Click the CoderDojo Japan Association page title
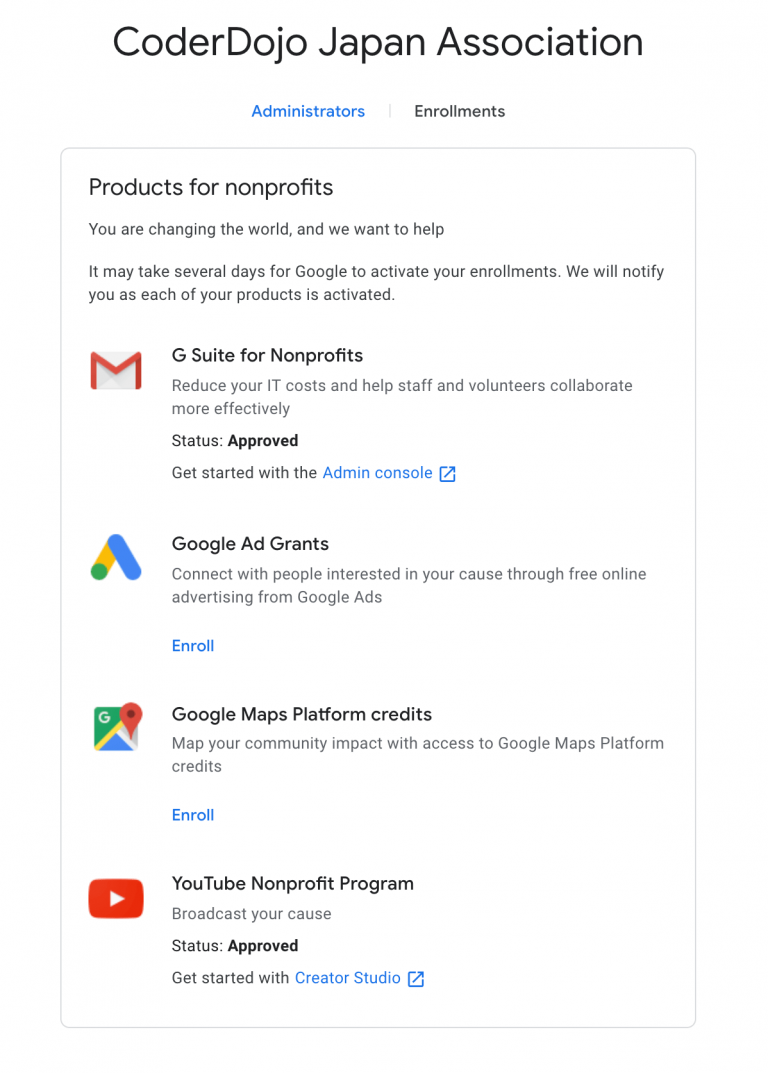Screen dimensions: 768x1073 377,42
